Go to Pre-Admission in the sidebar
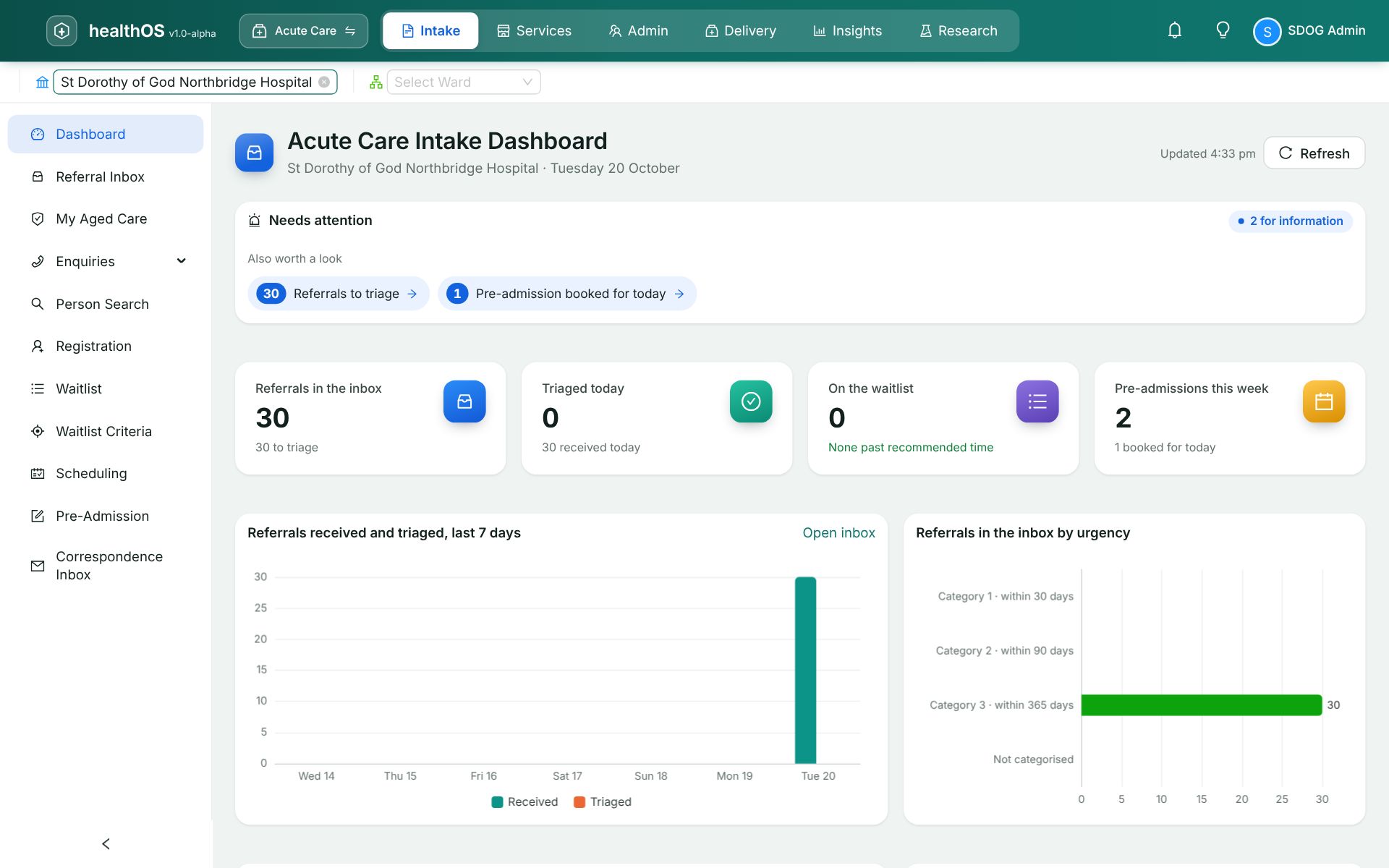Viewport: 1389px width, 868px height. point(106,516)
